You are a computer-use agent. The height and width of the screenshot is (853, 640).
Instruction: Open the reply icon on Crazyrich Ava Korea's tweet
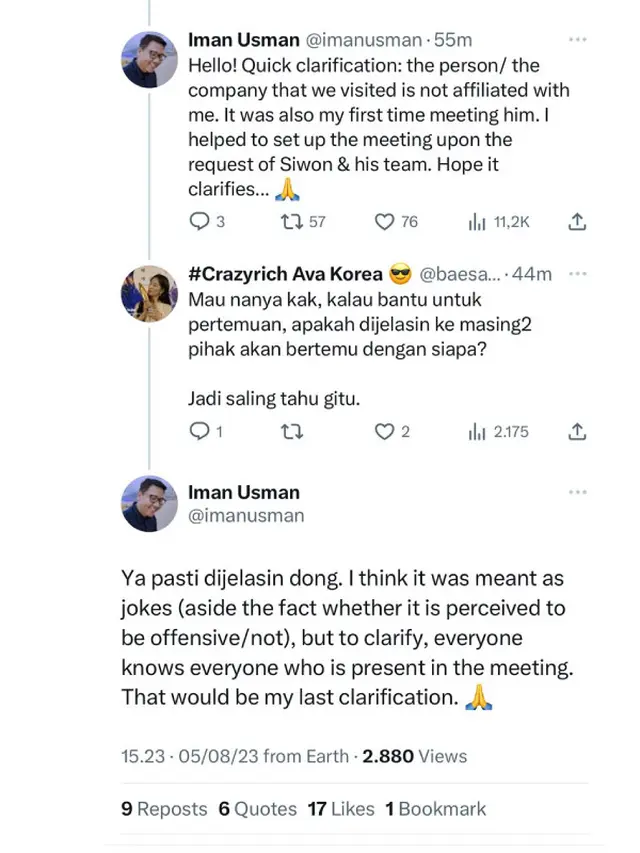coord(198,431)
